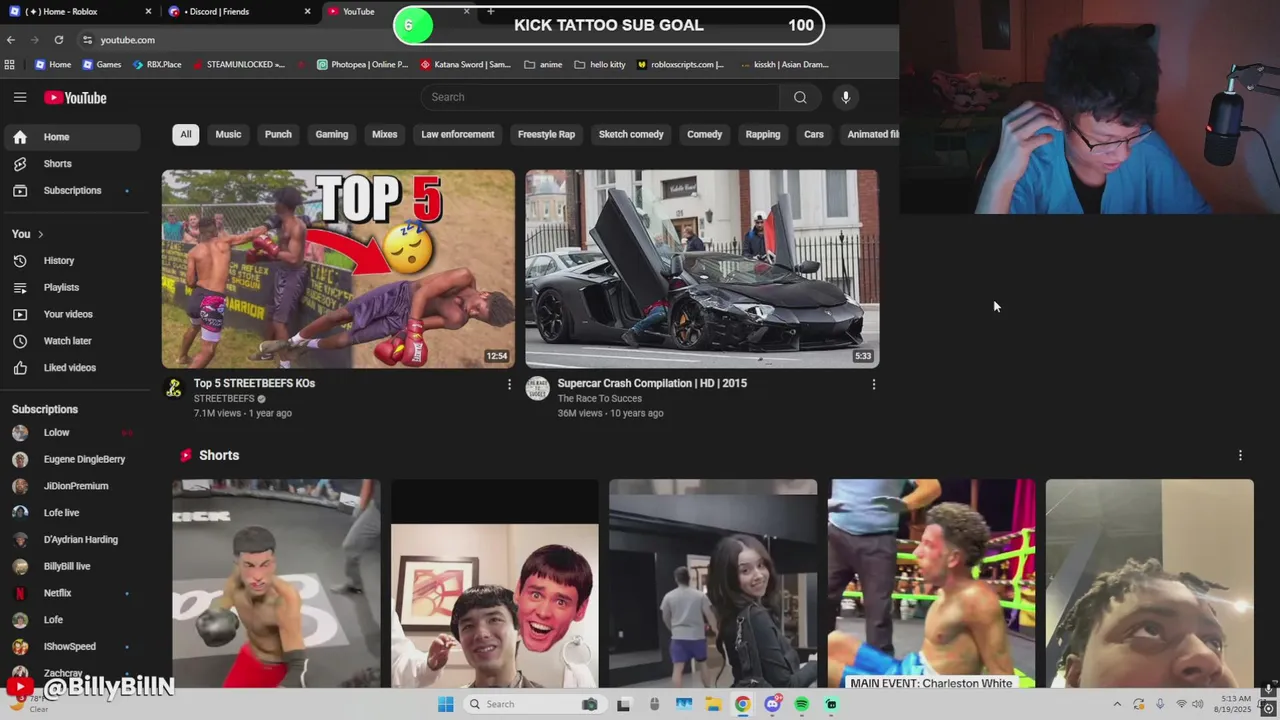Open Shorts in the sidebar
Viewport: 1280px width, 720px height.
coord(72,164)
